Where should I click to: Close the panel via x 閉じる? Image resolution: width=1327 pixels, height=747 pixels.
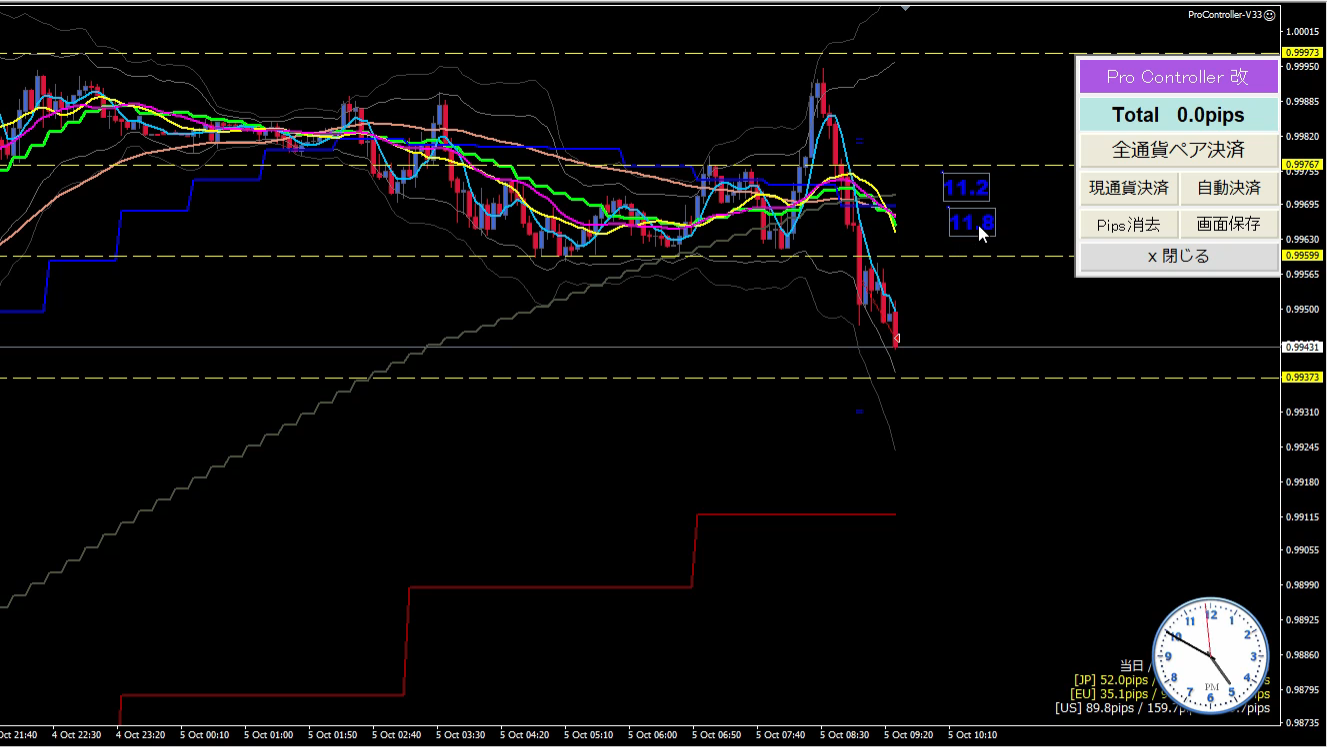click(x=1178, y=256)
